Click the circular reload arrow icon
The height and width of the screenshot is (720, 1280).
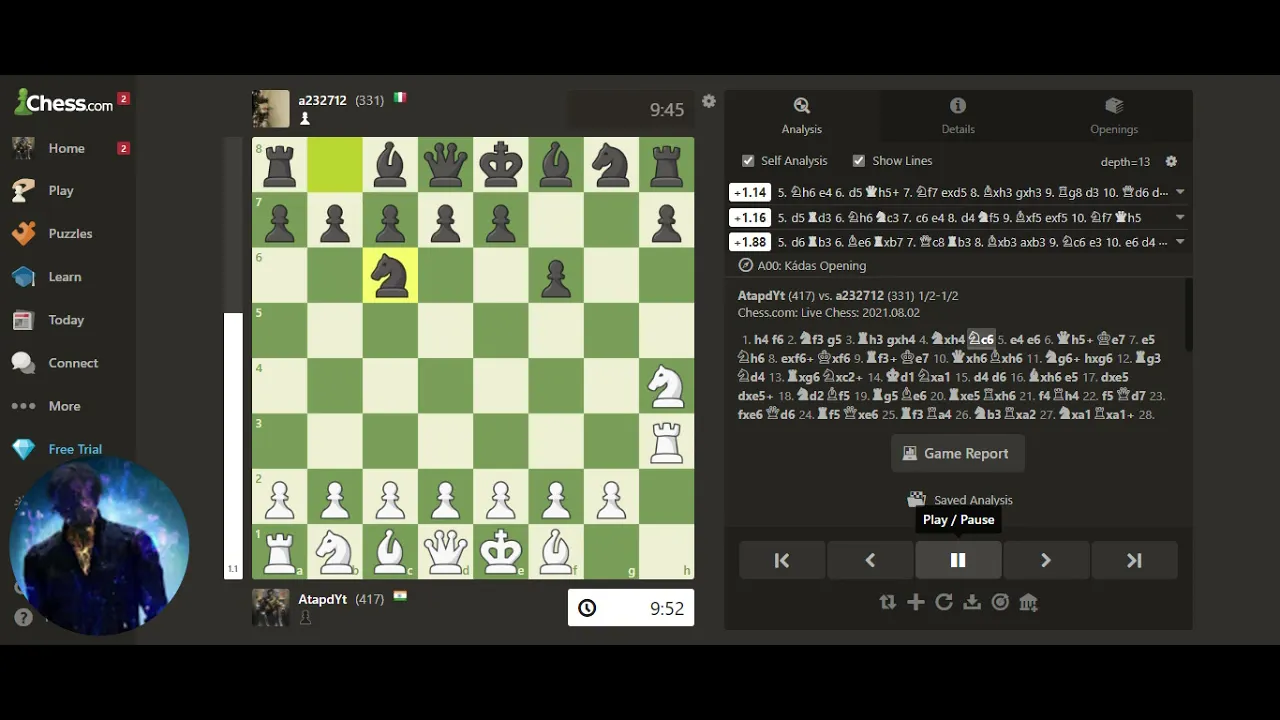[944, 602]
